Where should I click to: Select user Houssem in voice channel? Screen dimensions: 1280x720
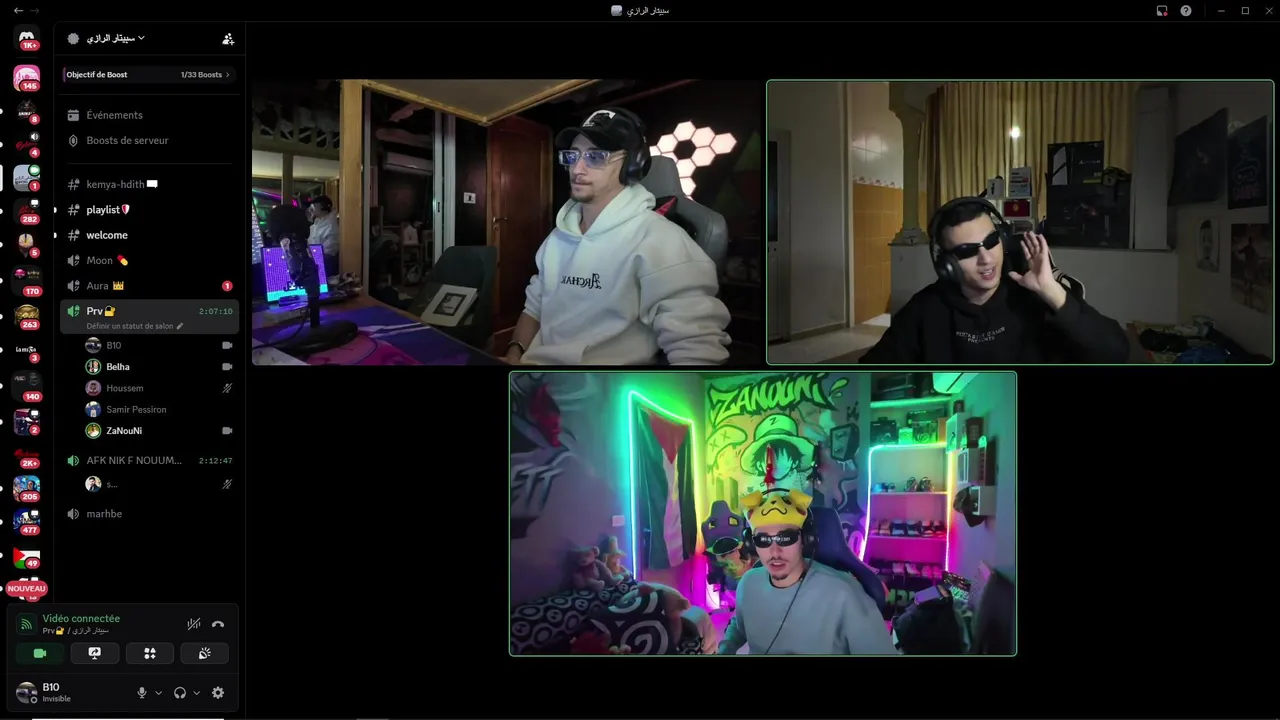click(x=160, y=388)
